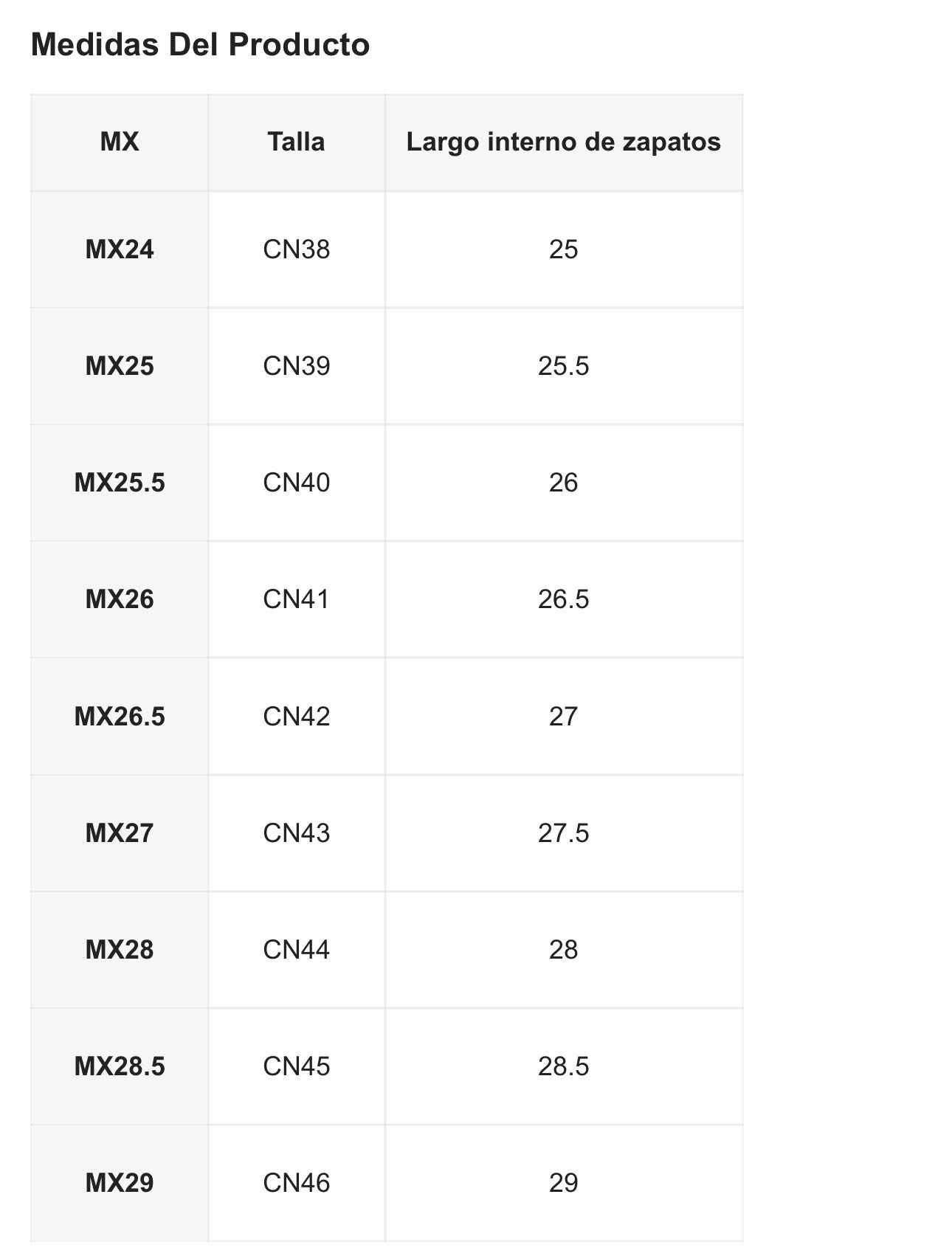The height and width of the screenshot is (1259, 952).
Task: Click the 25.5 length value
Action: tap(563, 366)
